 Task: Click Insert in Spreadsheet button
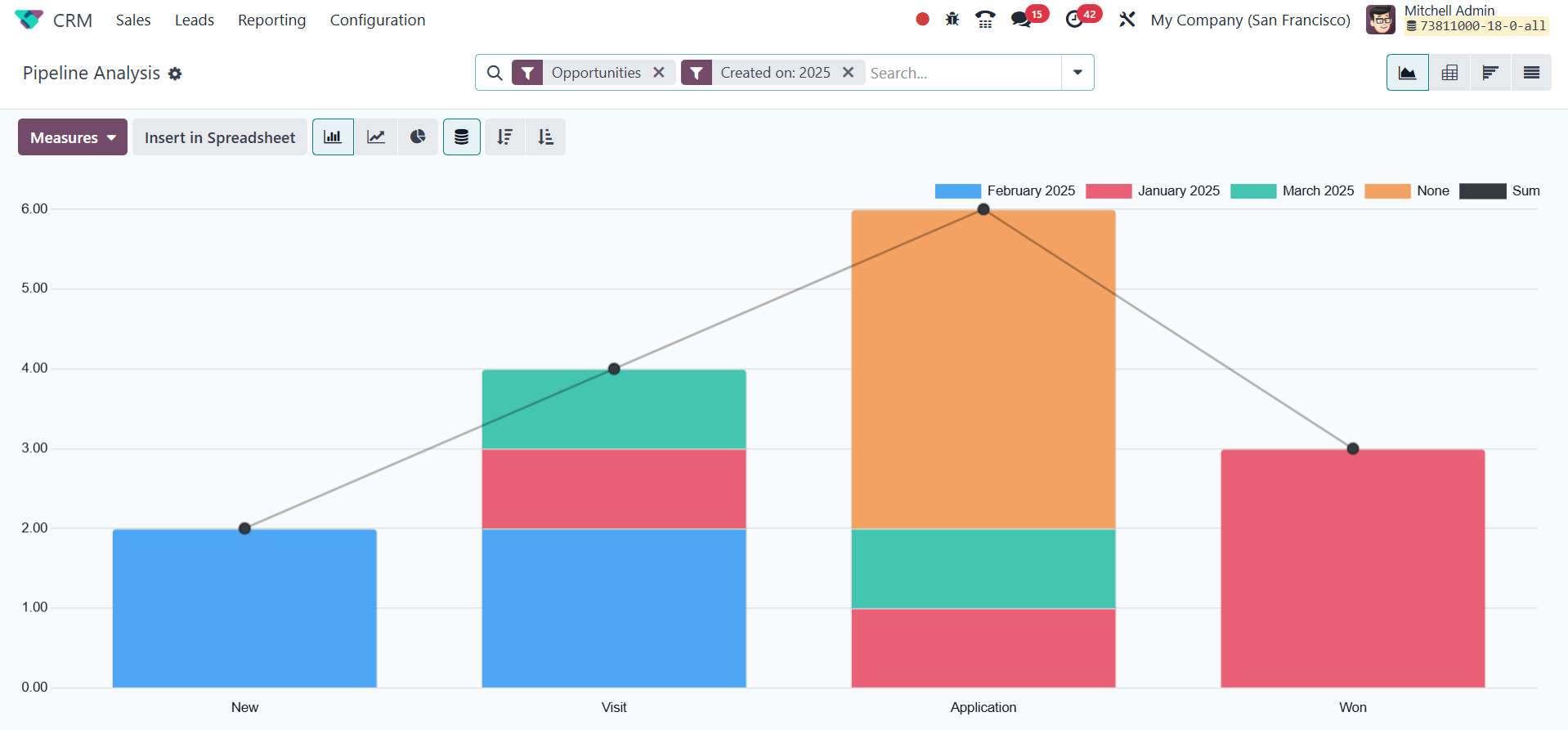pos(220,137)
